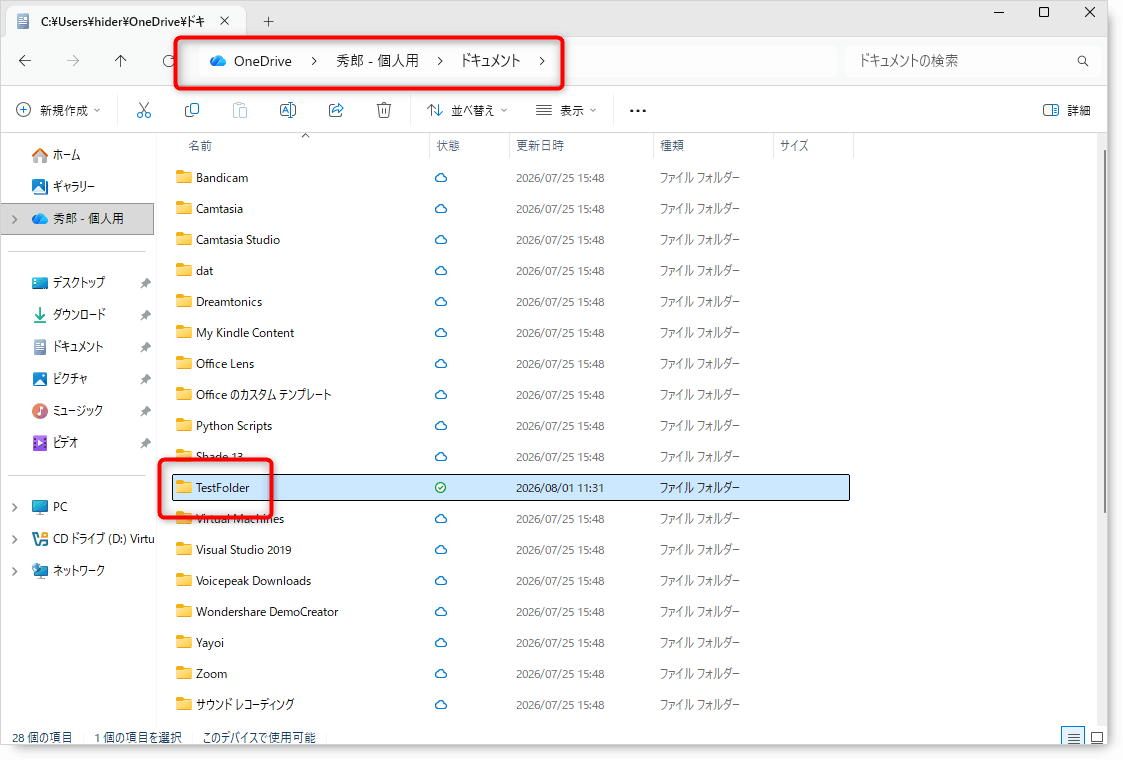Expand the CD ドライブ (D:) chevron
The image size is (1123, 760).
pyautogui.click(x=14, y=539)
